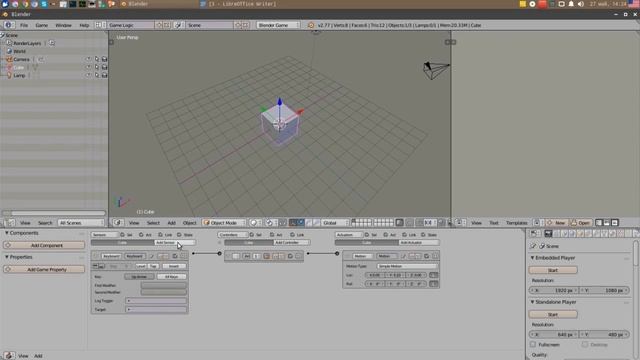
Task: Open the Help menu
Action: tap(84, 25)
